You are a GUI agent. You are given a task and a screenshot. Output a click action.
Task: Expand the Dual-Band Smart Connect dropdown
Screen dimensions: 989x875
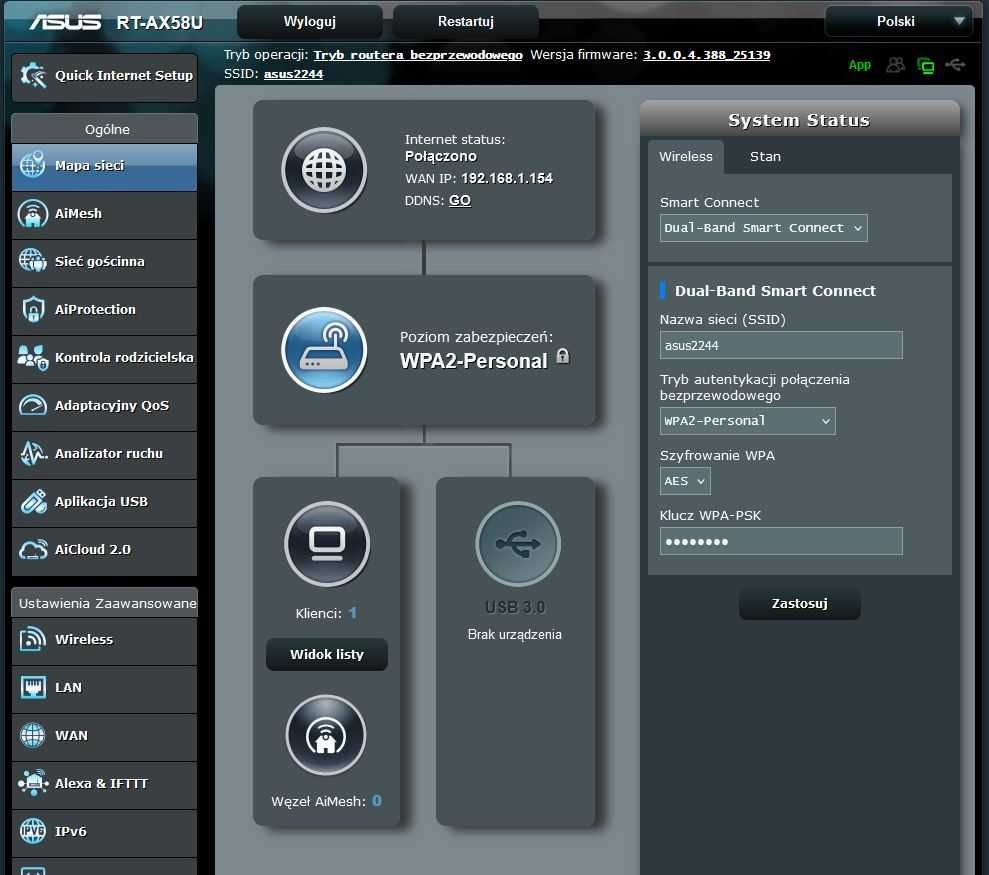tap(763, 228)
